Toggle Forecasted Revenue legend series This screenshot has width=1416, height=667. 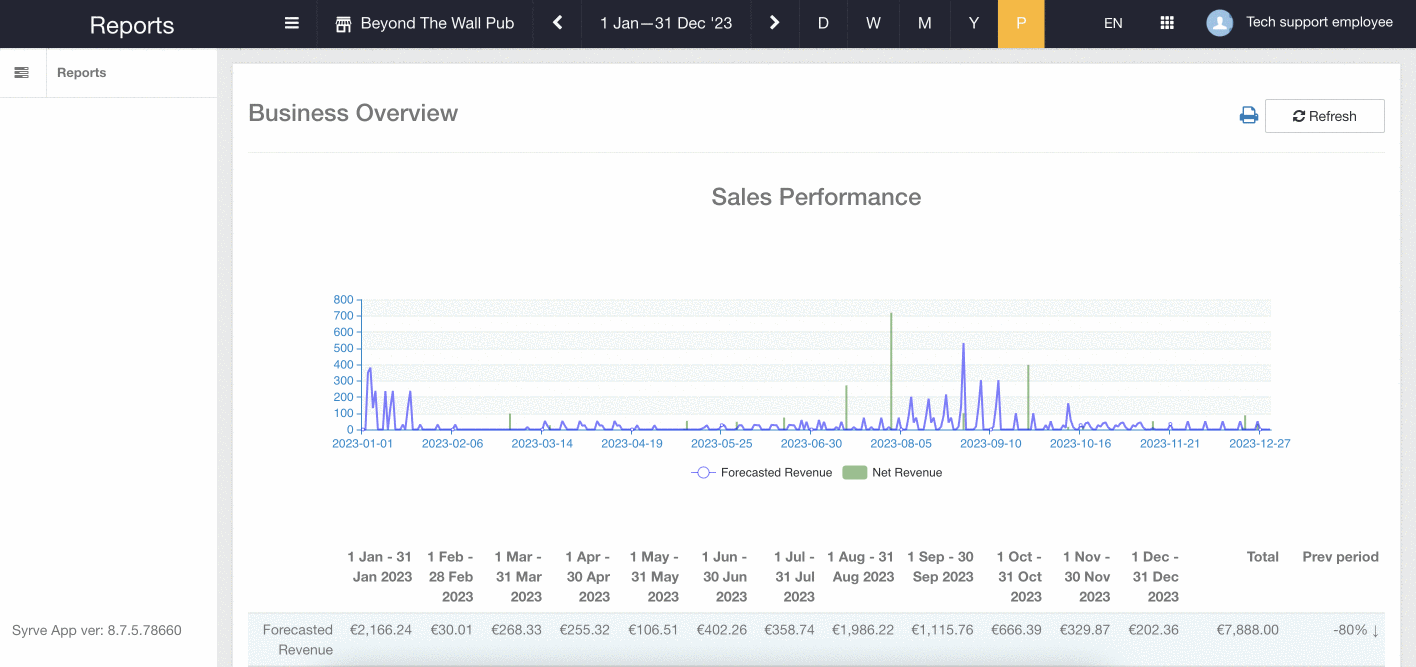click(762, 473)
